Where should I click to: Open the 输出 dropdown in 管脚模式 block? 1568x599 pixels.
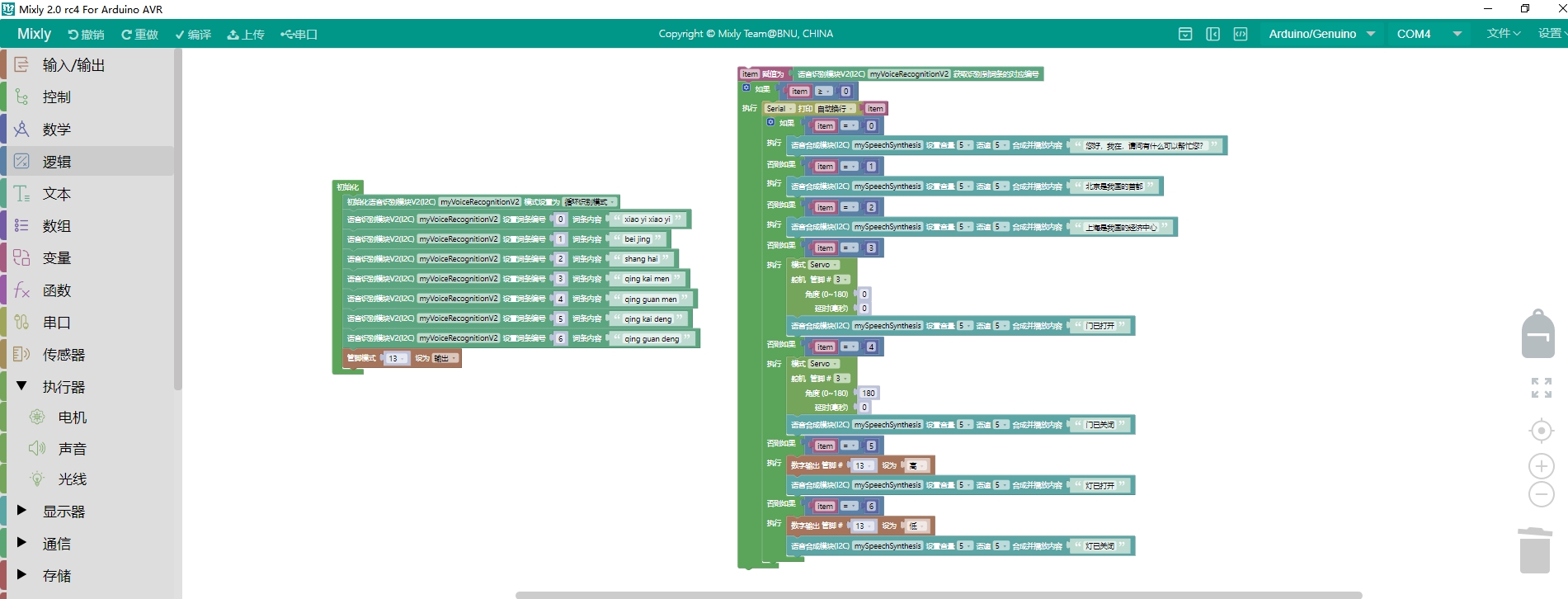pyautogui.click(x=445, y=358)
